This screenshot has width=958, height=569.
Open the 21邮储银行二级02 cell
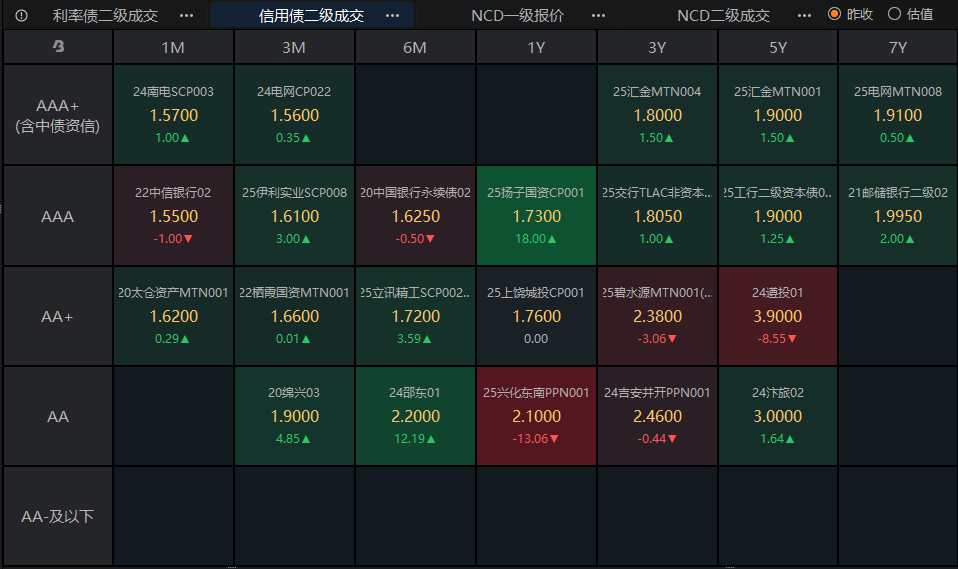[x=898, y=216]
